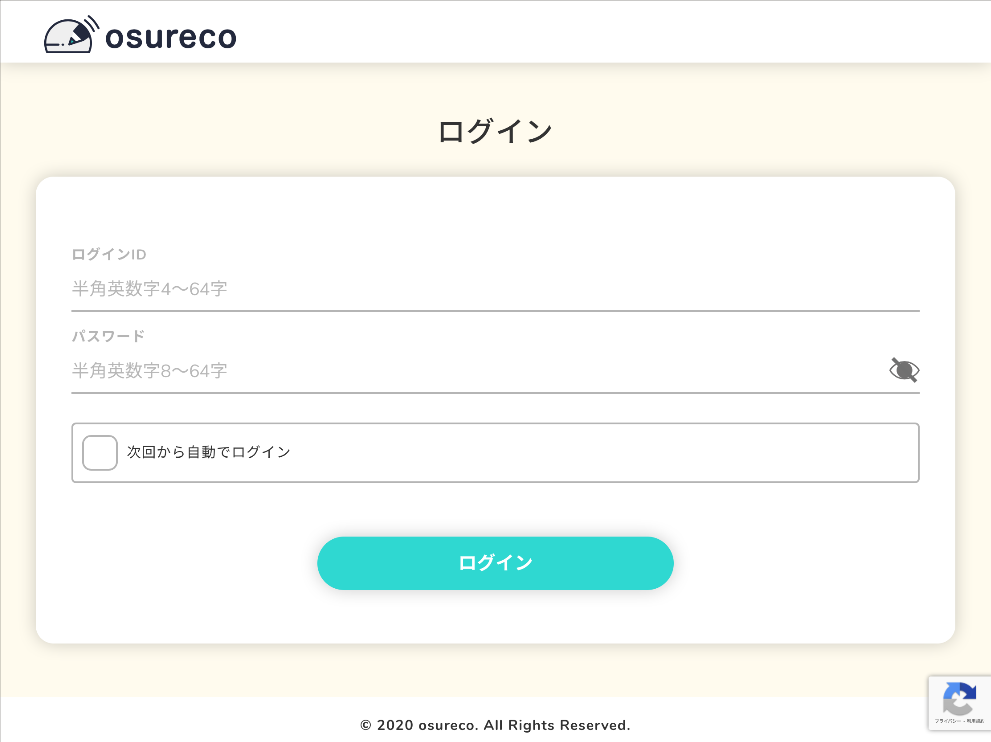Click the osureco helmet logo icon
This screenshot has height=742, width=991.
click(x=72, y=35)
